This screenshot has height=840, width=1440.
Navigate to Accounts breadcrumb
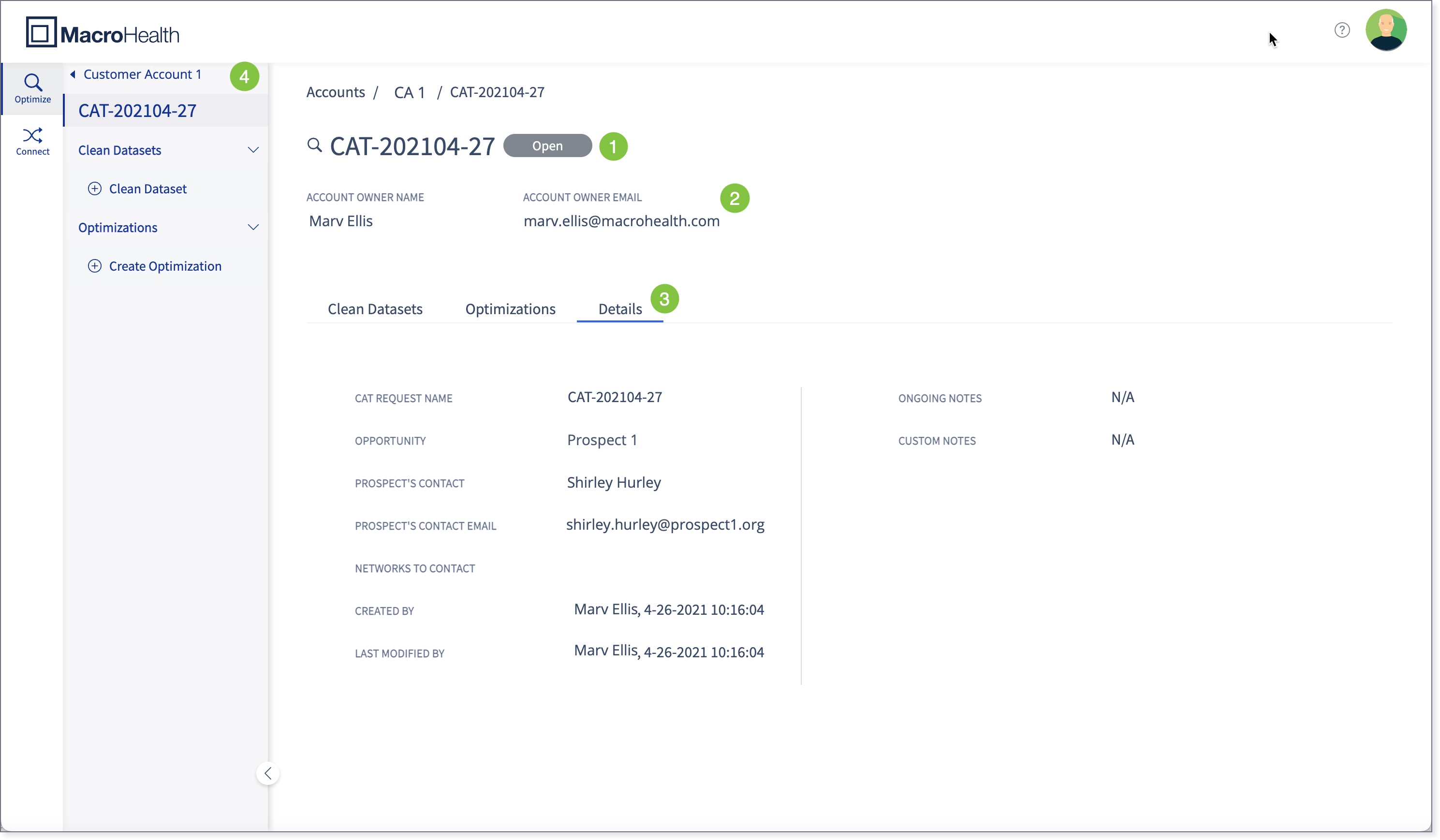pos(336,92)
